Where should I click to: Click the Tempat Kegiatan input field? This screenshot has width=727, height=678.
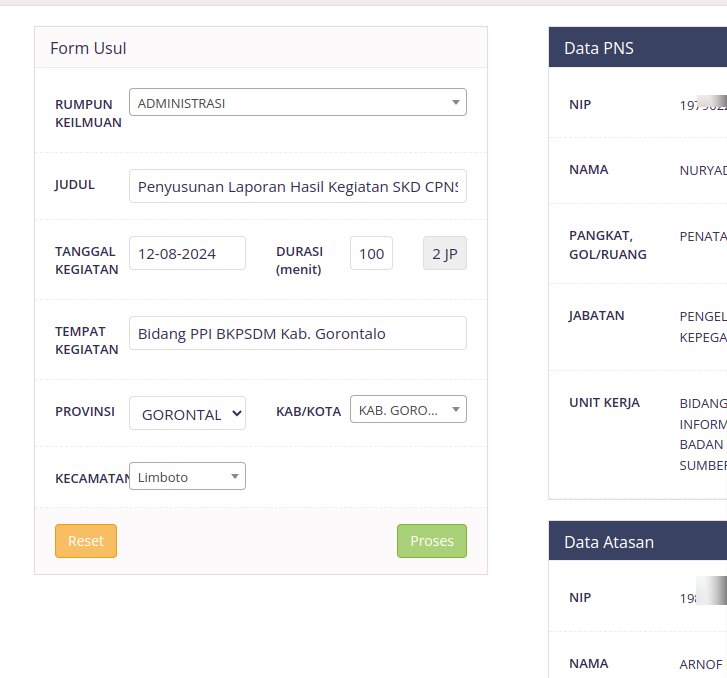(x=297, y=333)
